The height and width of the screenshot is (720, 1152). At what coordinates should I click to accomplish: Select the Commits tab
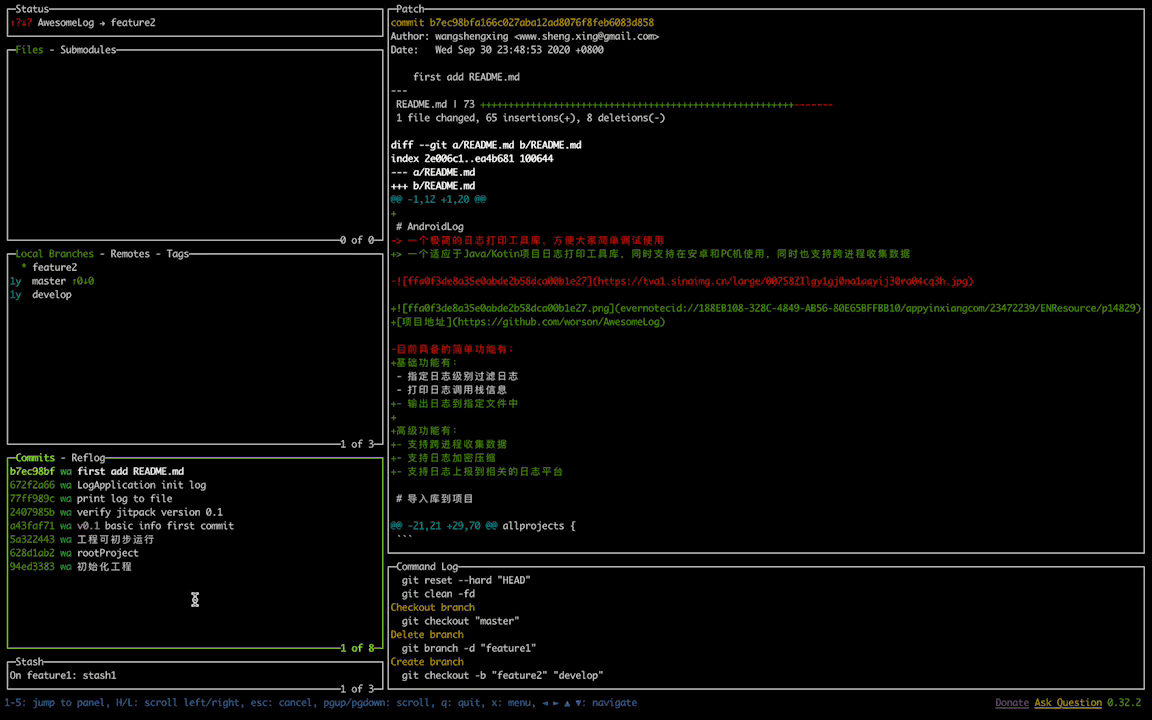[x=35, y=458]
